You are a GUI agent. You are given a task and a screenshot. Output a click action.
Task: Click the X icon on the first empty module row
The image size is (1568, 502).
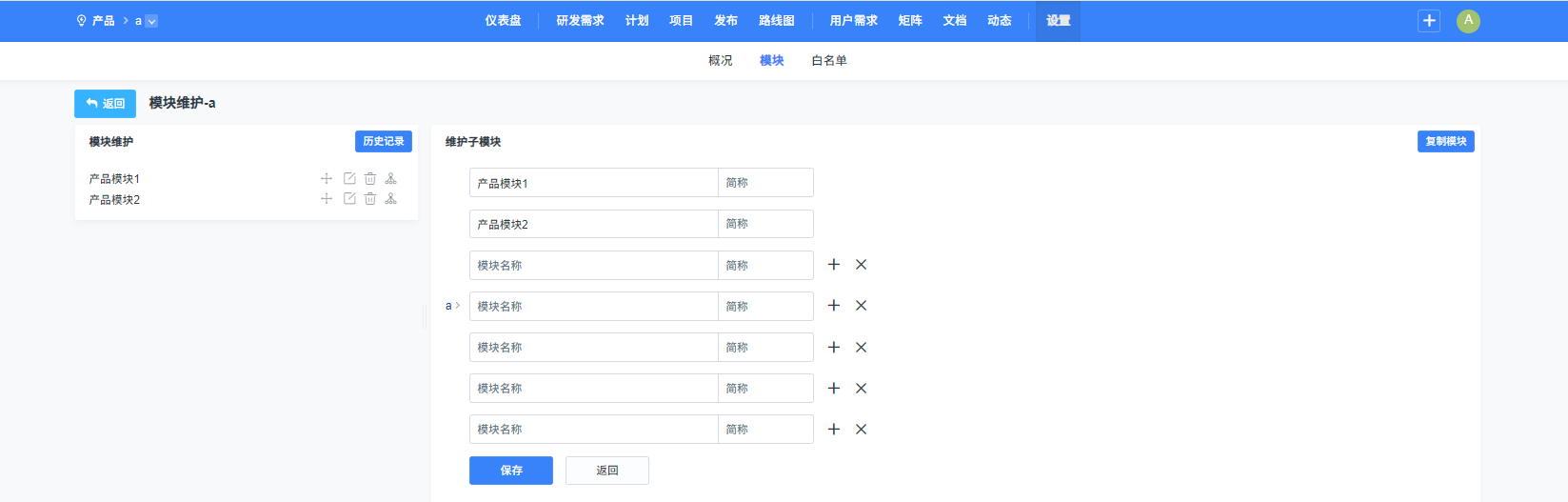point(861,265)
